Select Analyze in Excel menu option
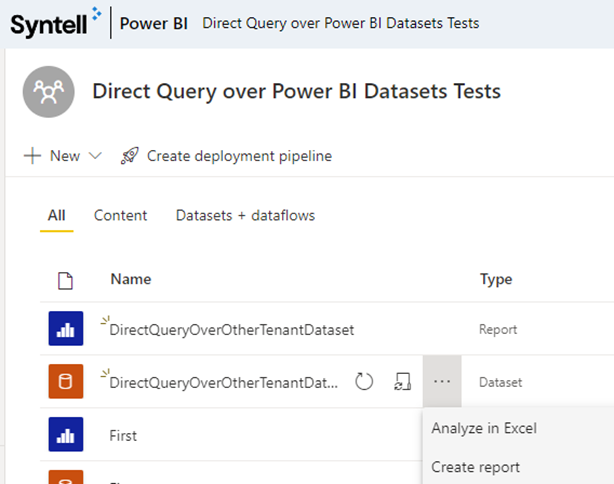Viewport: 614px width, 484px height. (x=484, y=428)
